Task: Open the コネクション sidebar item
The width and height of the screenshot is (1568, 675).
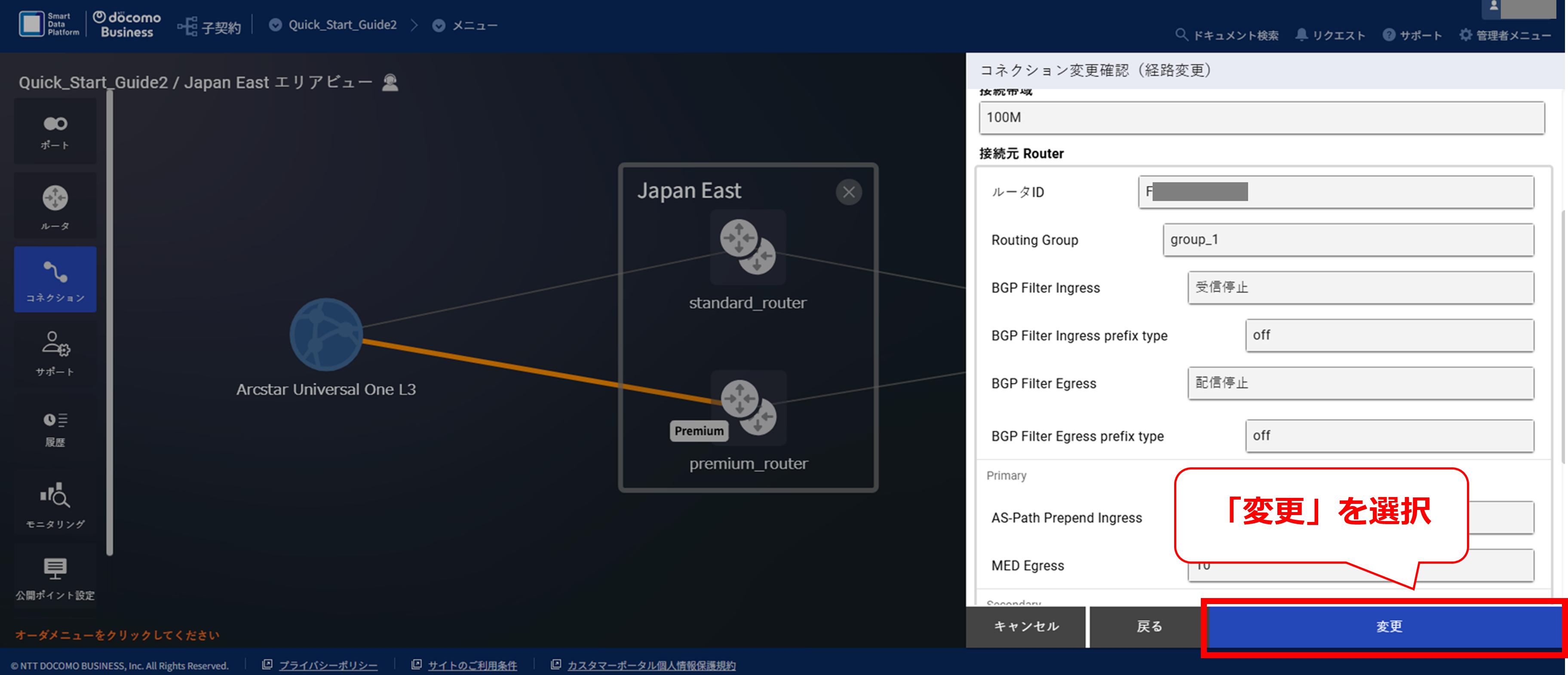Action: coord(55,279)
